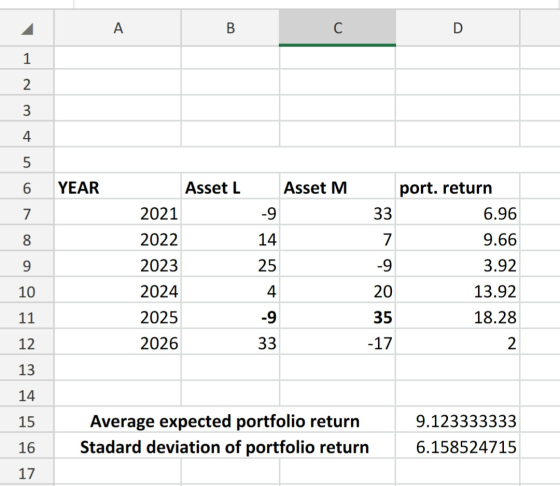Click the Select All corner triangle
Viewport: 560px width, 486px height.
click(x=27, y=29)
